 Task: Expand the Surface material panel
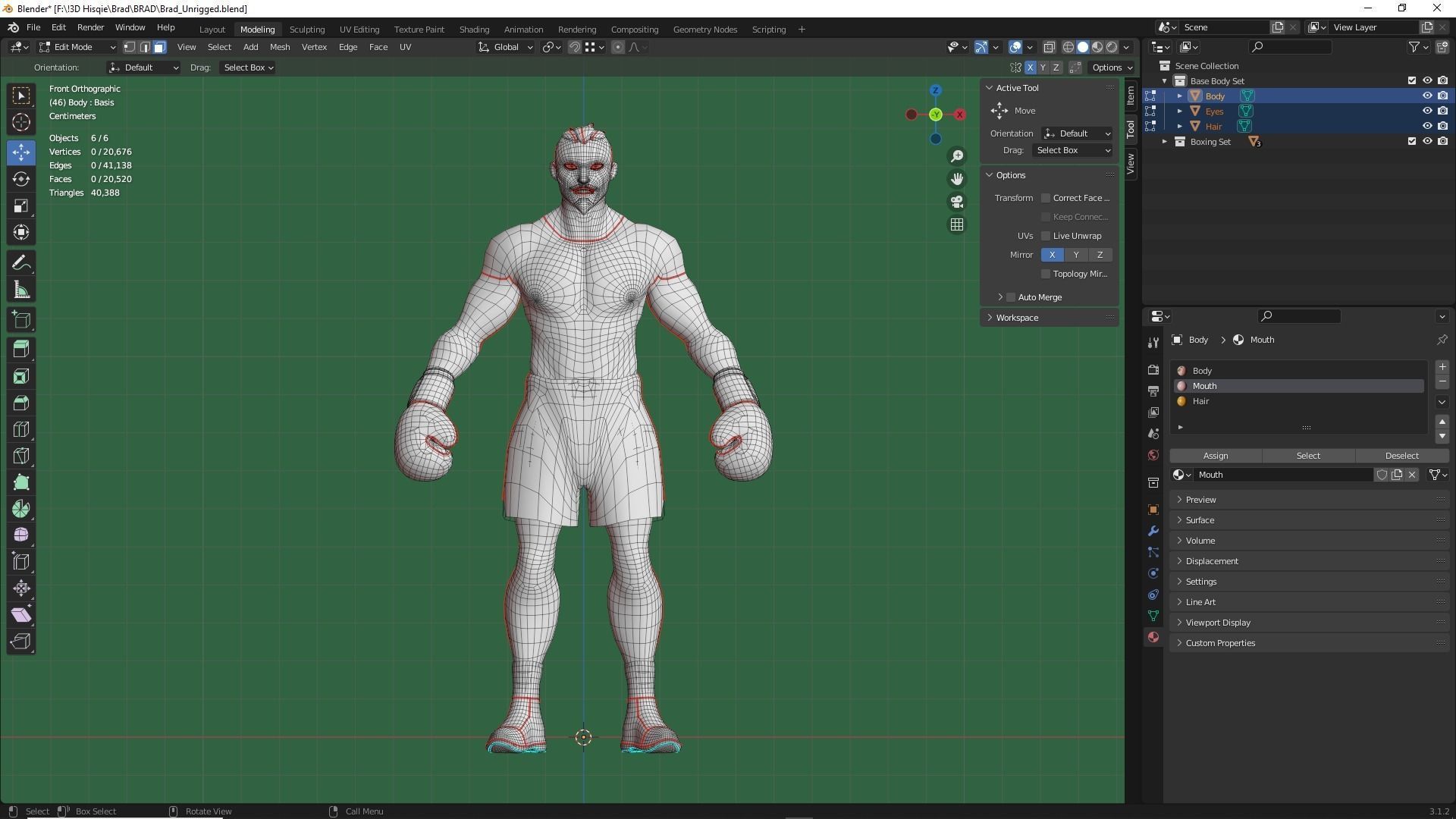pyautogui.click(x=1200, y=520)
